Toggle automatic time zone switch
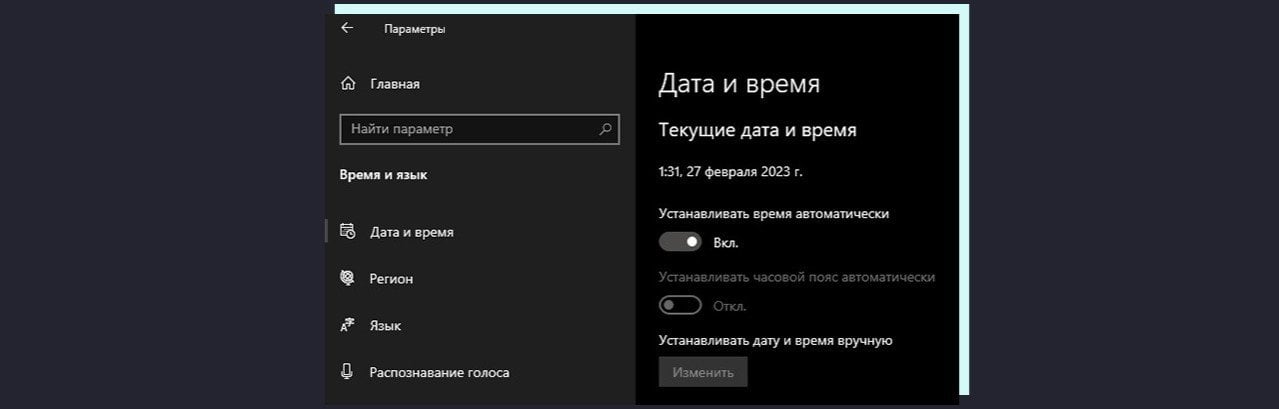1279x409 pixels. [680, 305]
